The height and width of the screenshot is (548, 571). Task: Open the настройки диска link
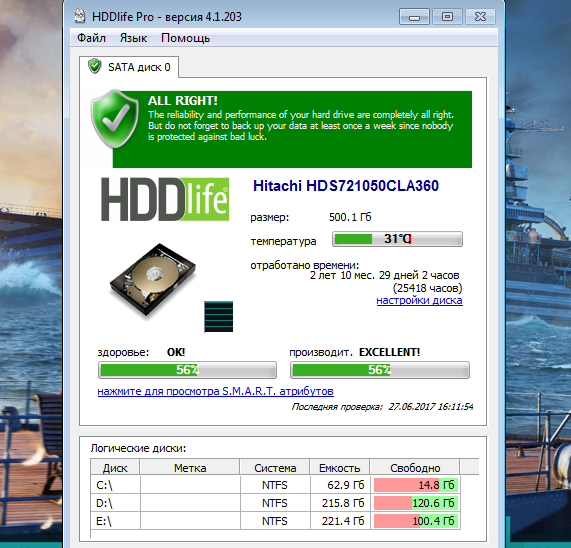pos(419,300)
